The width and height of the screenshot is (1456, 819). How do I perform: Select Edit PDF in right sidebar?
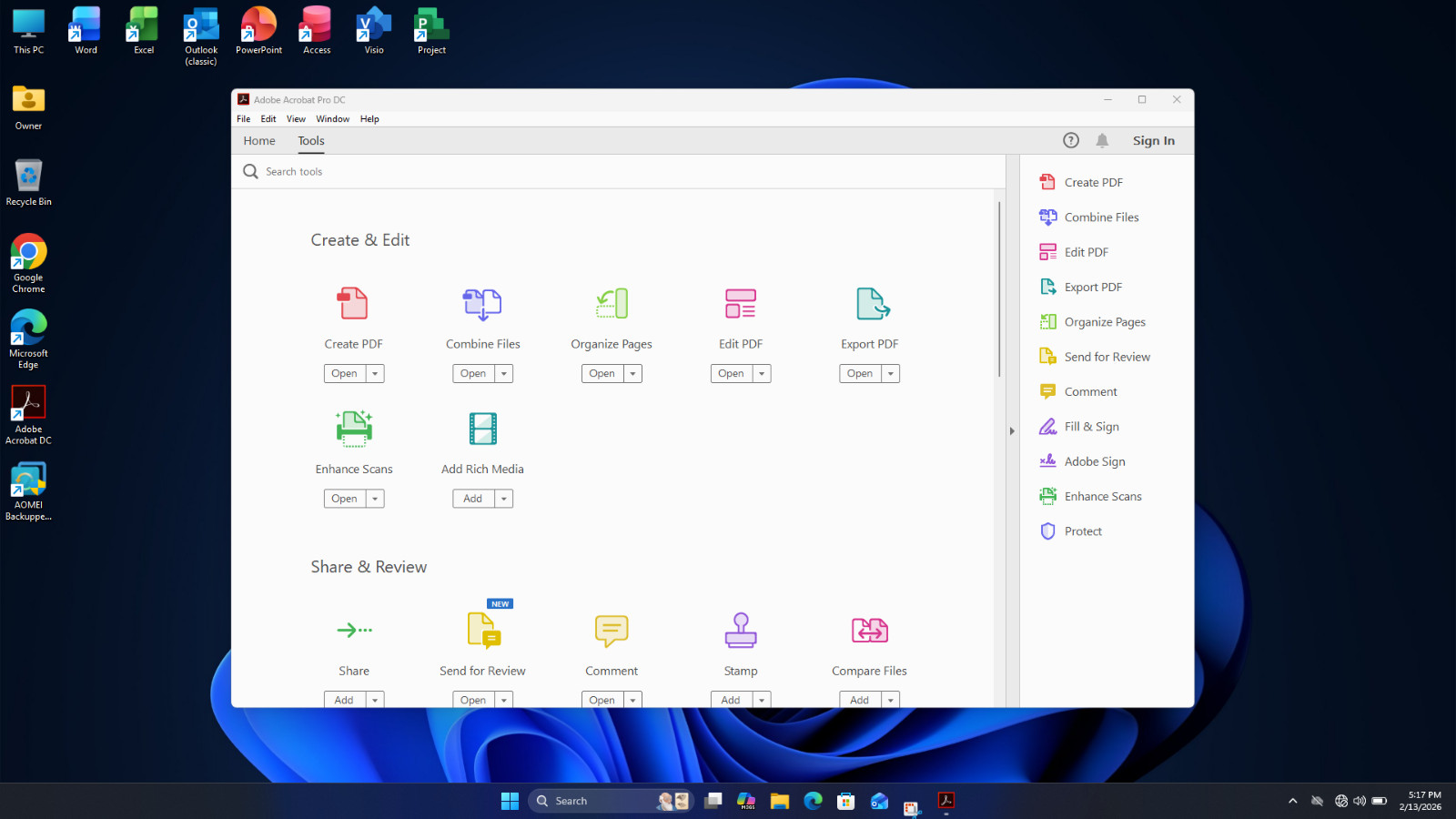(x=1074, y=252)
